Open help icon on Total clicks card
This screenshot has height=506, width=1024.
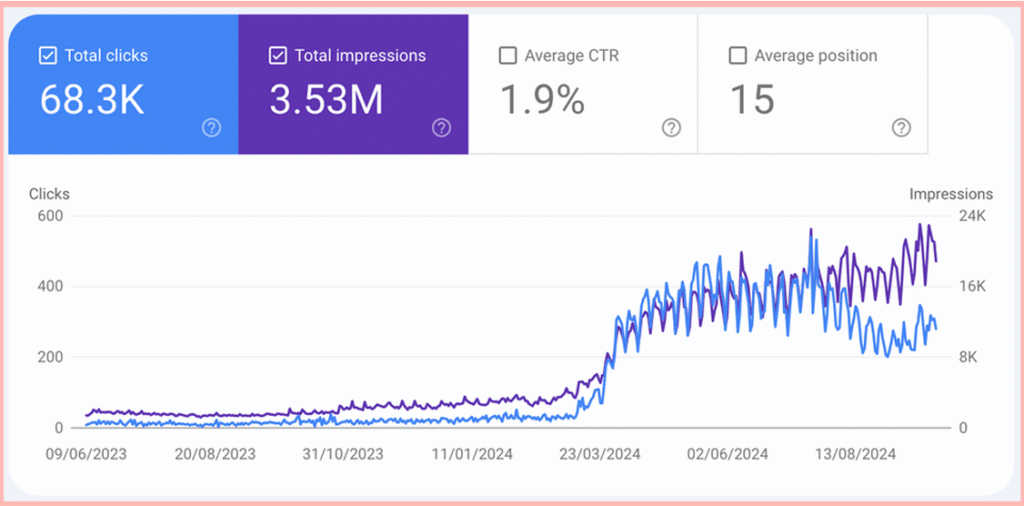(211, 128)
